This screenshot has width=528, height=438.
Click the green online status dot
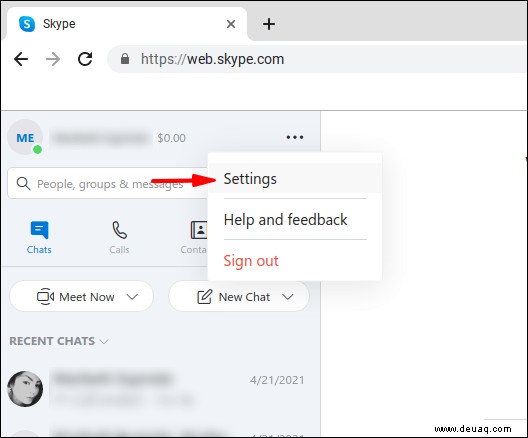(x=37, y=149)
